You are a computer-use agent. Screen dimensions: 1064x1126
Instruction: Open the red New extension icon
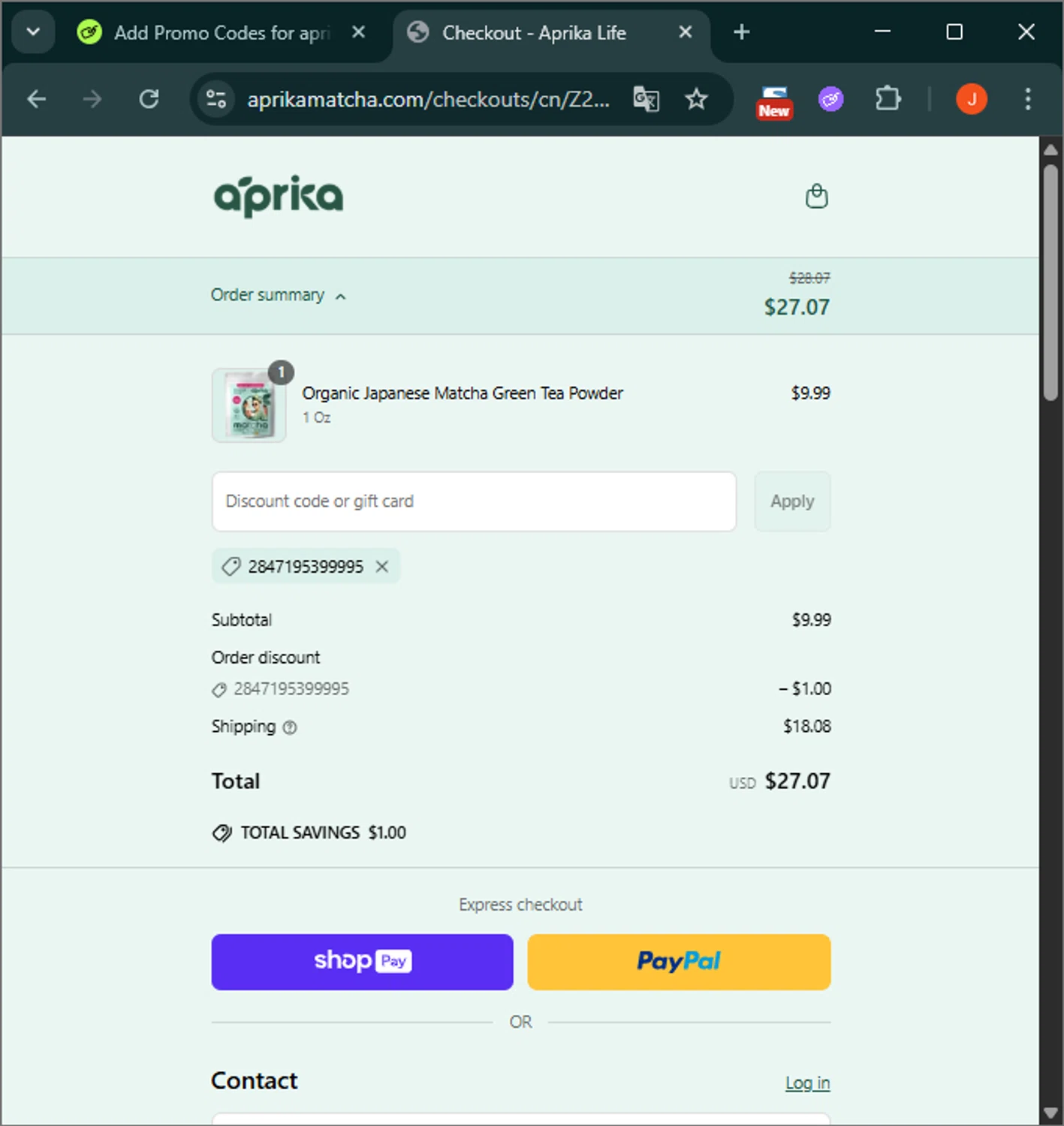point(773,101)
